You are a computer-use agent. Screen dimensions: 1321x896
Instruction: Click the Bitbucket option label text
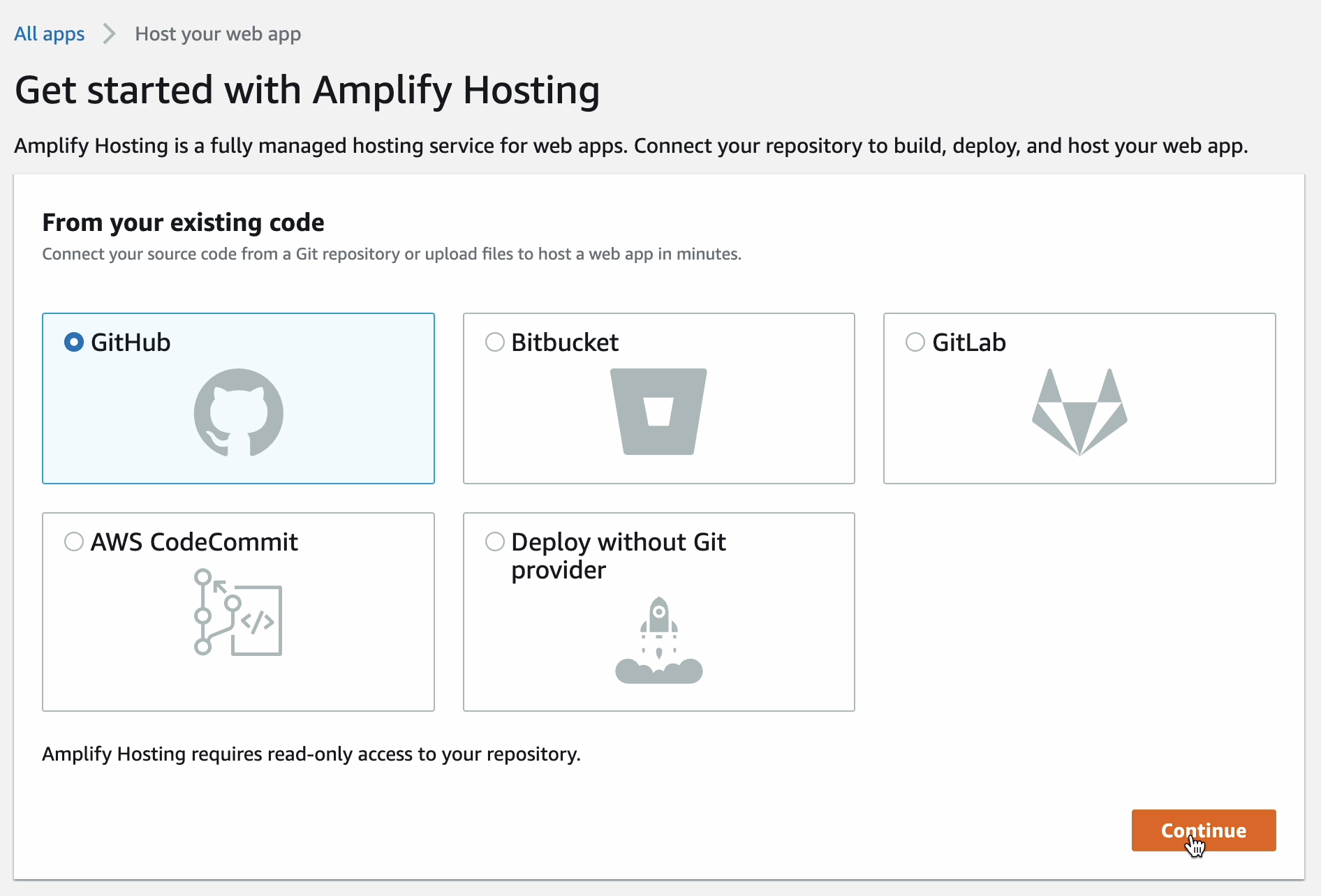(x=565, y=343)
